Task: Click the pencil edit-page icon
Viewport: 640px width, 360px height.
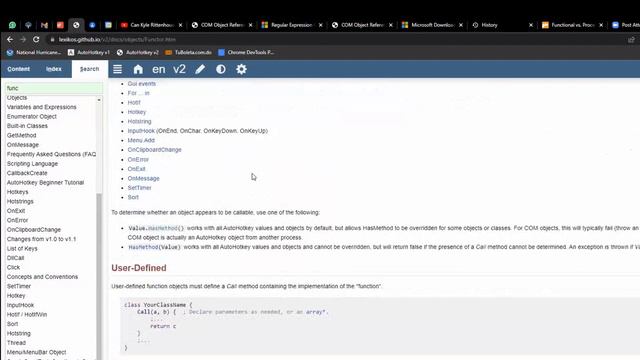Action: 200,69
